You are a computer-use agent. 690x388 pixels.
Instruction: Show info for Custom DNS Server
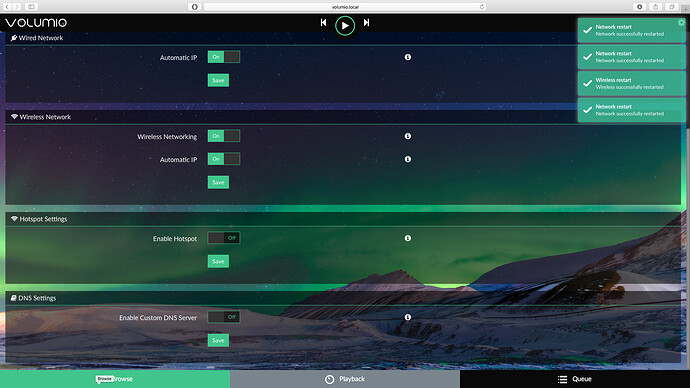[408, 317]
